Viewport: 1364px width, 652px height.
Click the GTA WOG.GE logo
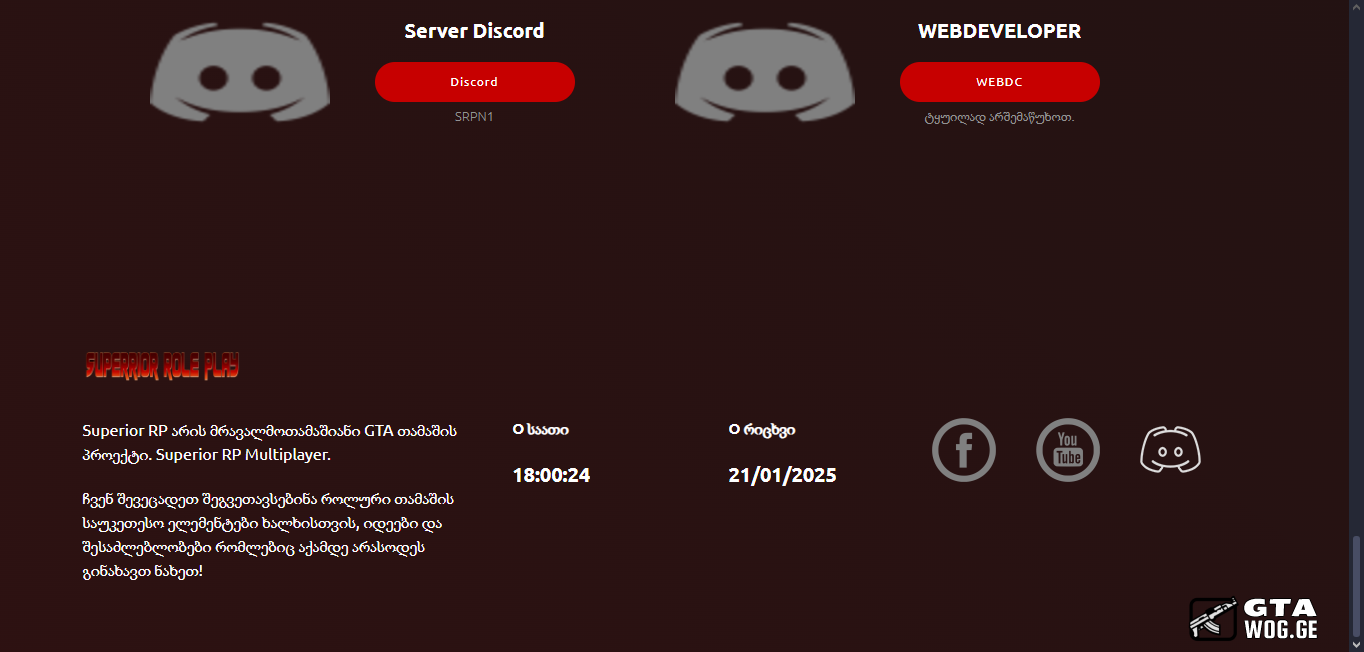click(x=1254, y=619)
